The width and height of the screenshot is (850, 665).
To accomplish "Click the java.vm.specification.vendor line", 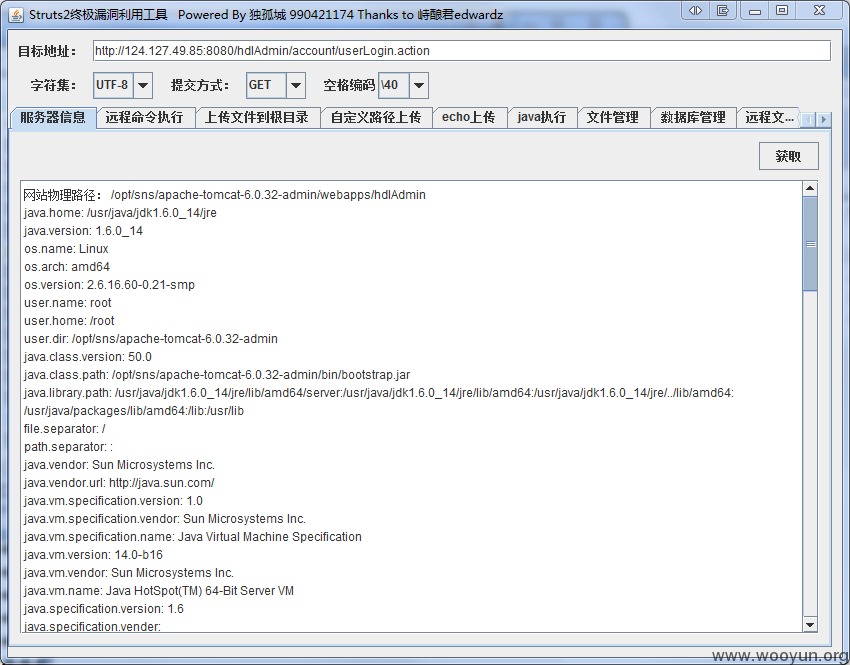I will pyautogui.click(x=165, y=519).
